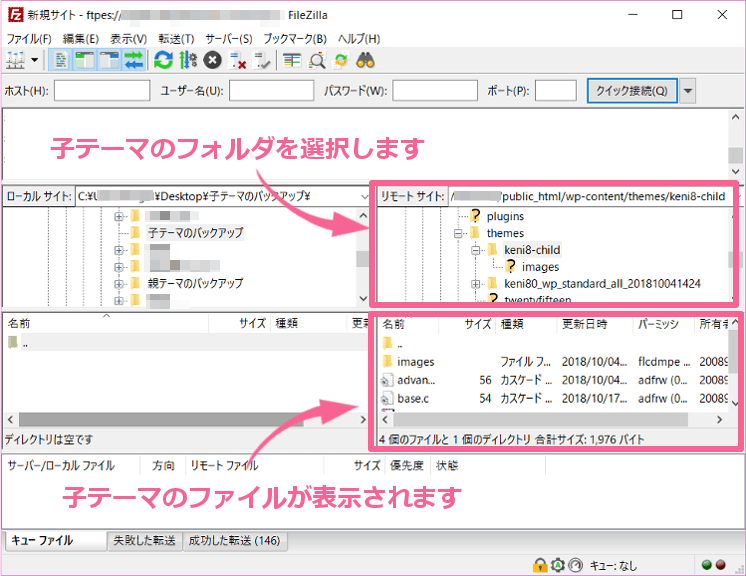Open the ファイル(F) menu
Screen dimensions: 746x576
click(29, 39)
